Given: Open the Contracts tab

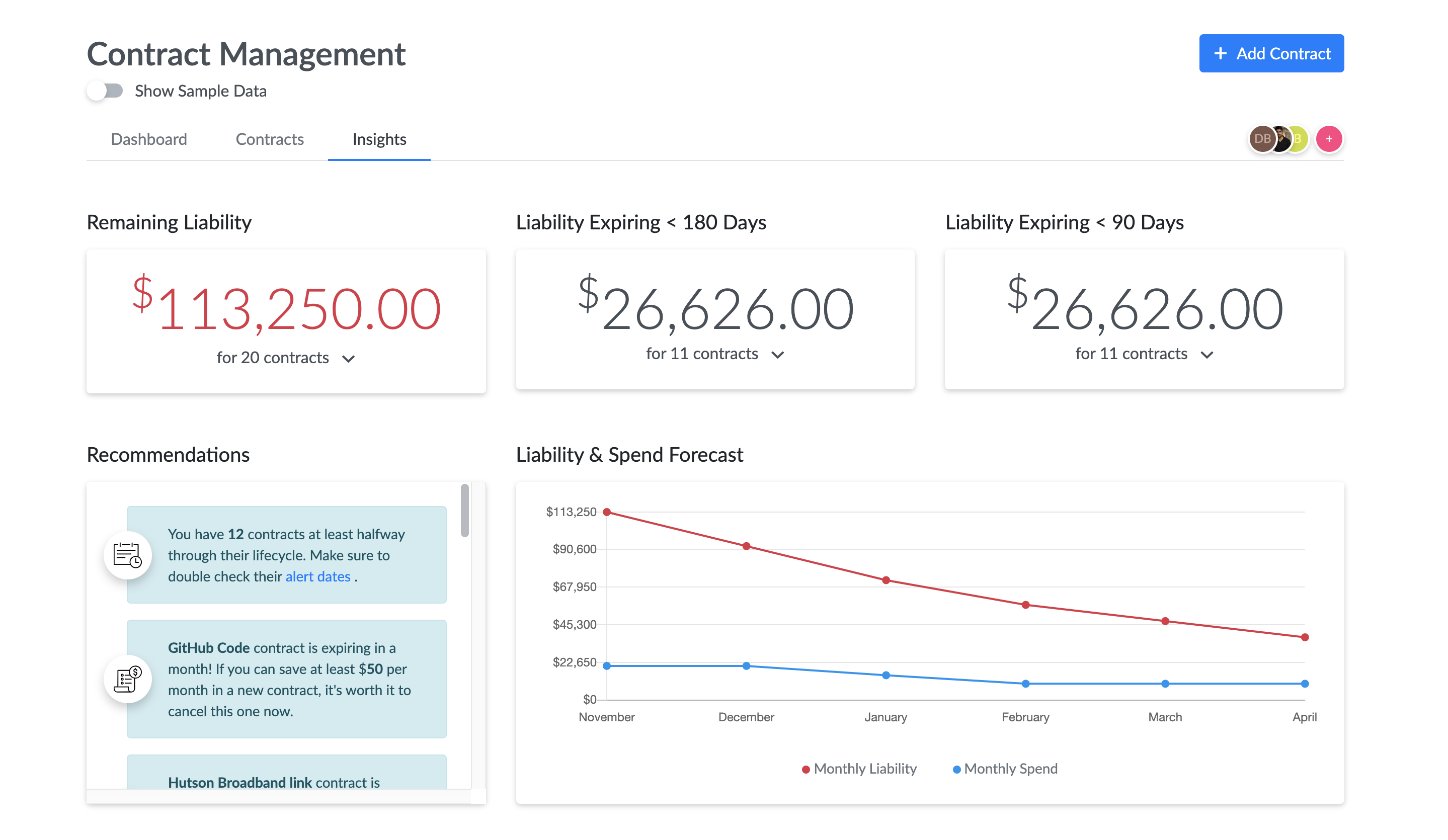Looking at the screenshot, I should (270, 139).
